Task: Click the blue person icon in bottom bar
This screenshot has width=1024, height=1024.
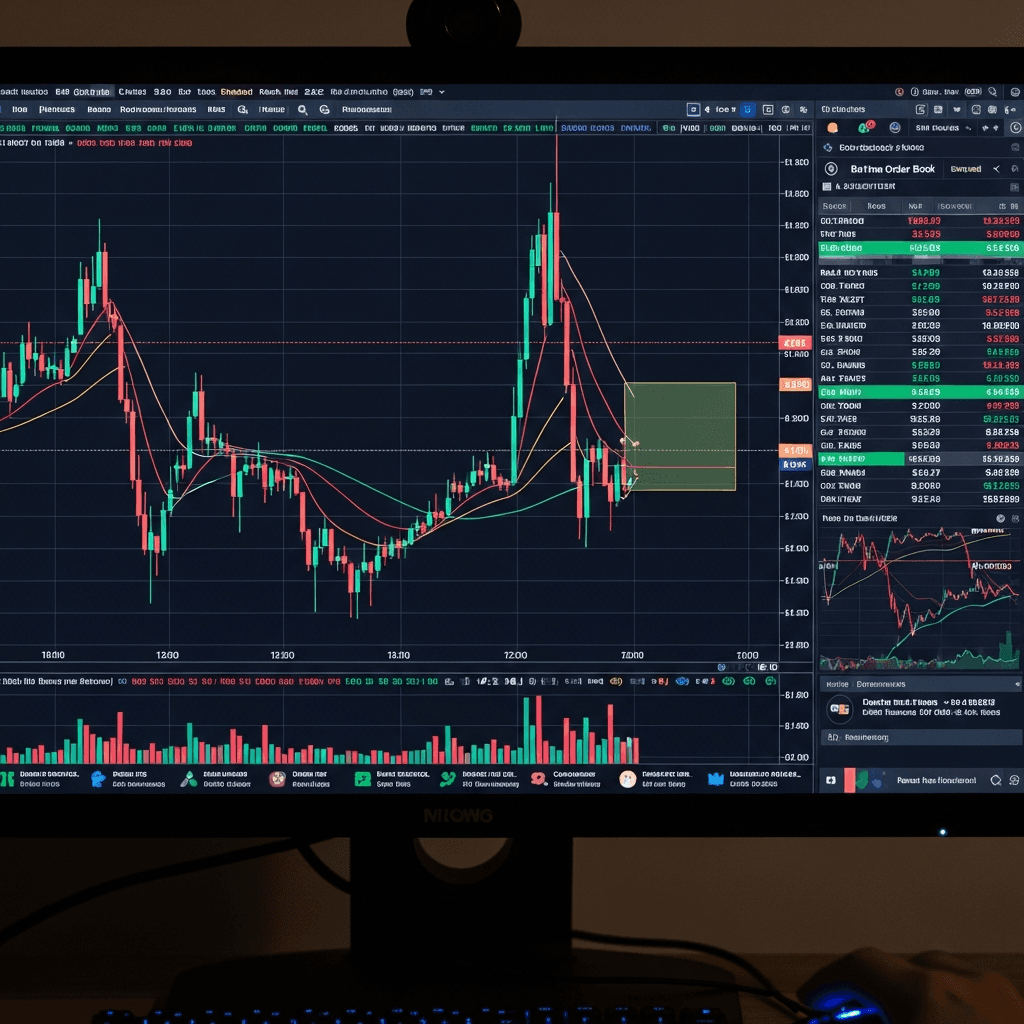Action: click(x=98, y=779)
